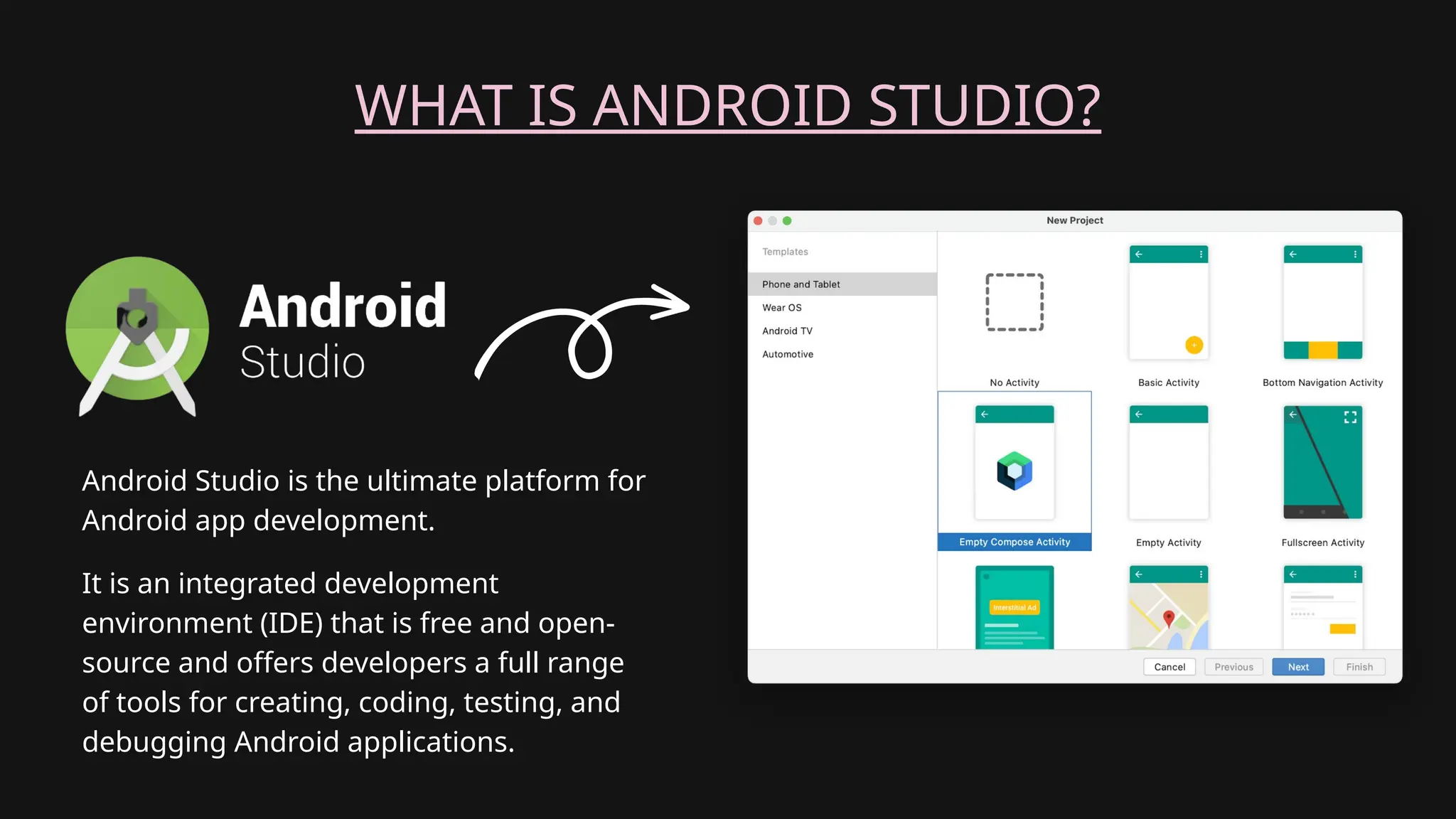Click back arrow in Empty Compose Activity preview

click(985, 414)
